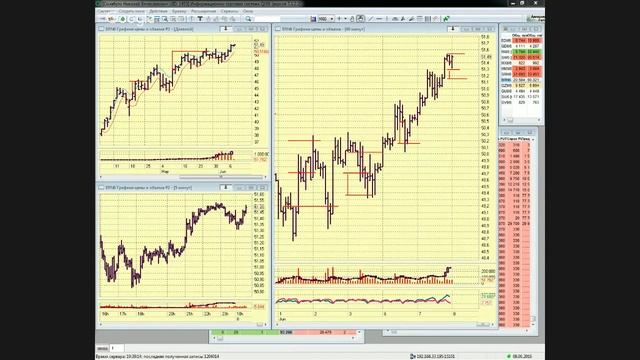Click the zoom magnifier icon in left toolbar group

tap(165, 19)
